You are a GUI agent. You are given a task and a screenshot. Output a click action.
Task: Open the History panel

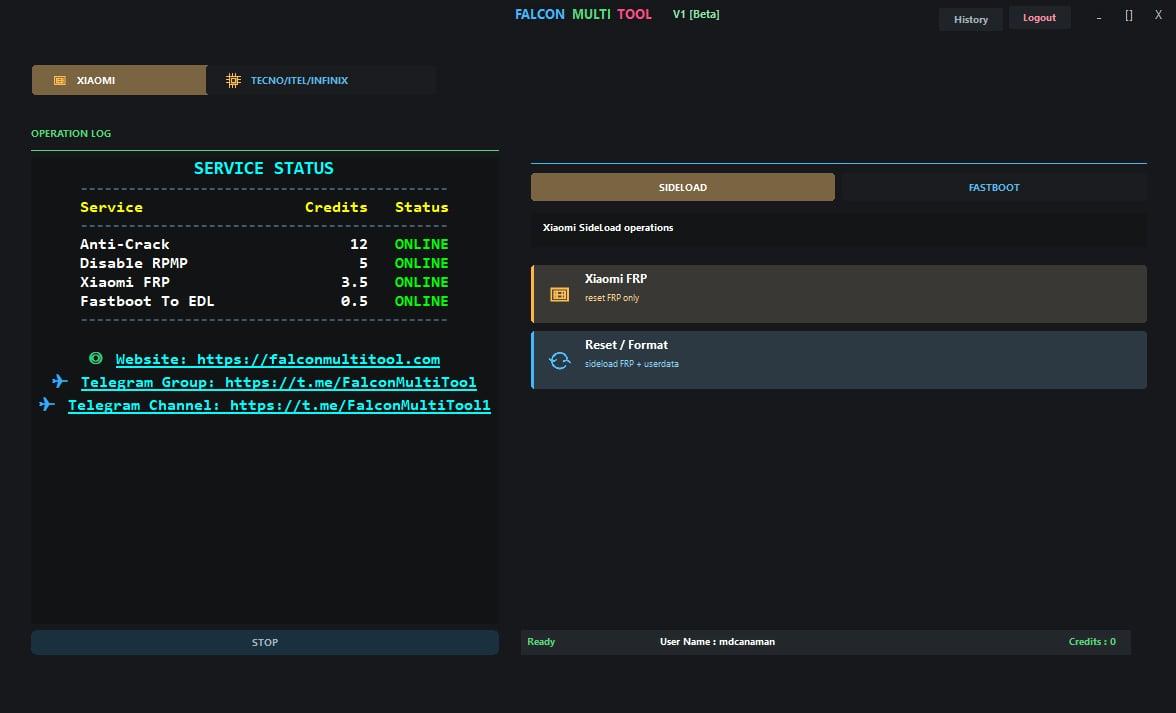click(x=970, y=19)
